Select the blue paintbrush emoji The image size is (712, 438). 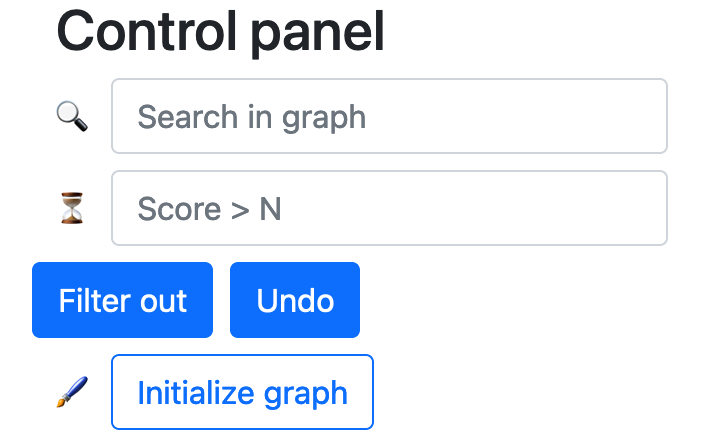coord(72,392)
